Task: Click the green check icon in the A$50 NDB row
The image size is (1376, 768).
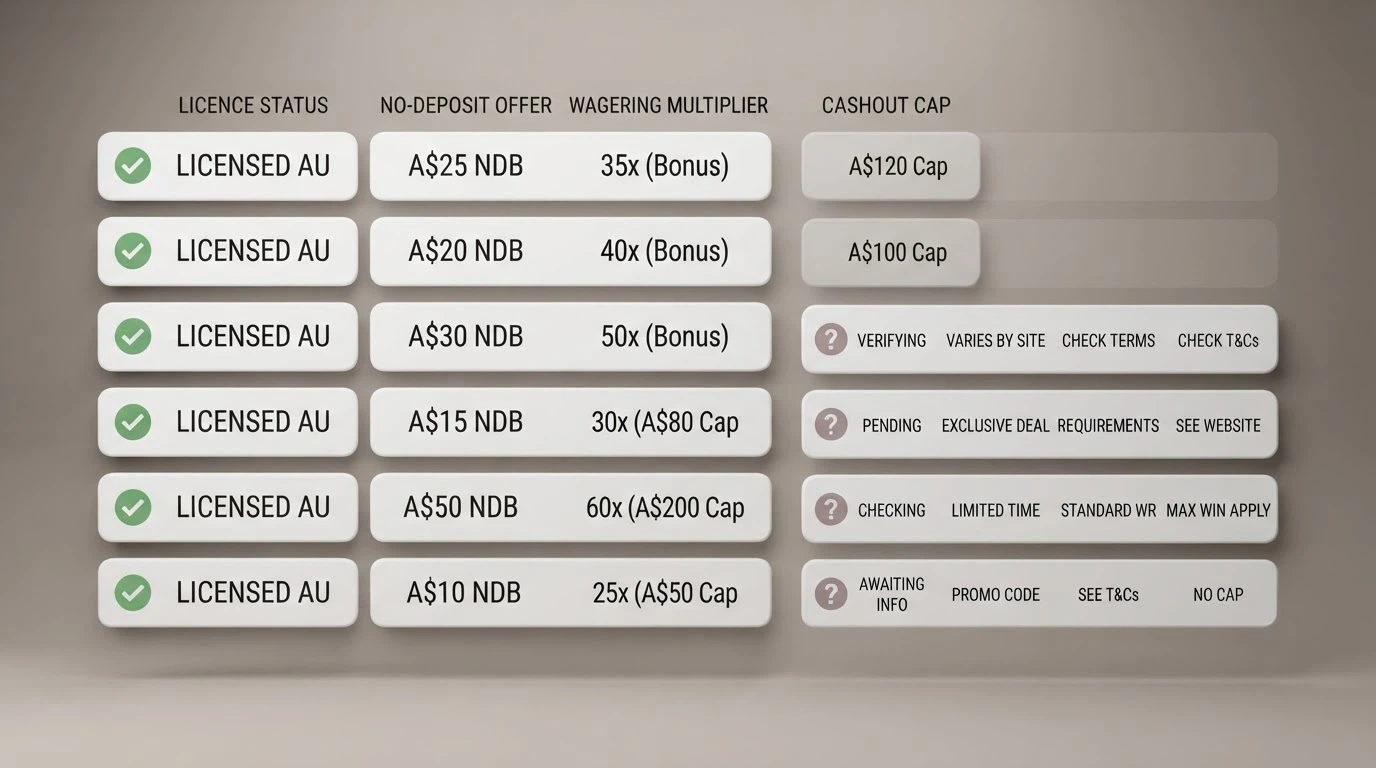Action: [x=133, y=507]
